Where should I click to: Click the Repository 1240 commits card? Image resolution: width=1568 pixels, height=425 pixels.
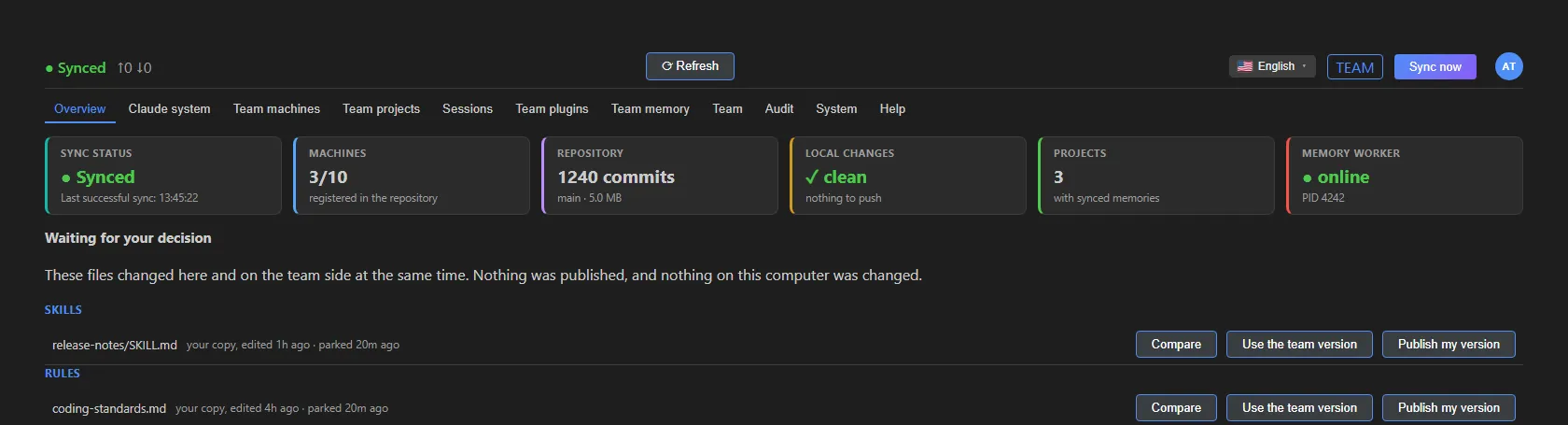660,176
